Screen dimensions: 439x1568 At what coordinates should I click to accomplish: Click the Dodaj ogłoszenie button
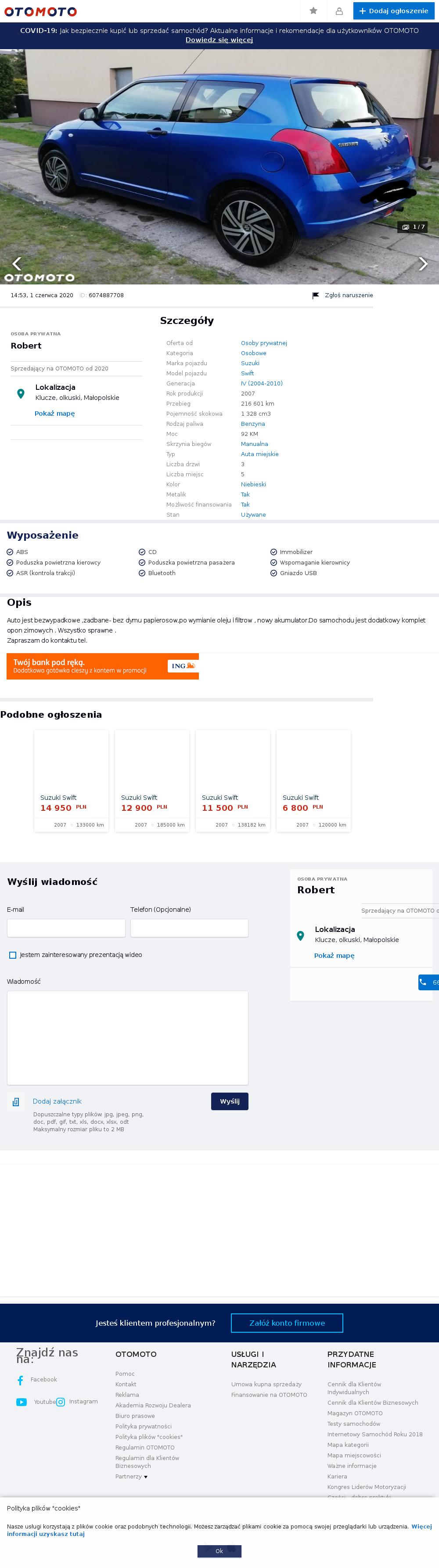[394, 11]
